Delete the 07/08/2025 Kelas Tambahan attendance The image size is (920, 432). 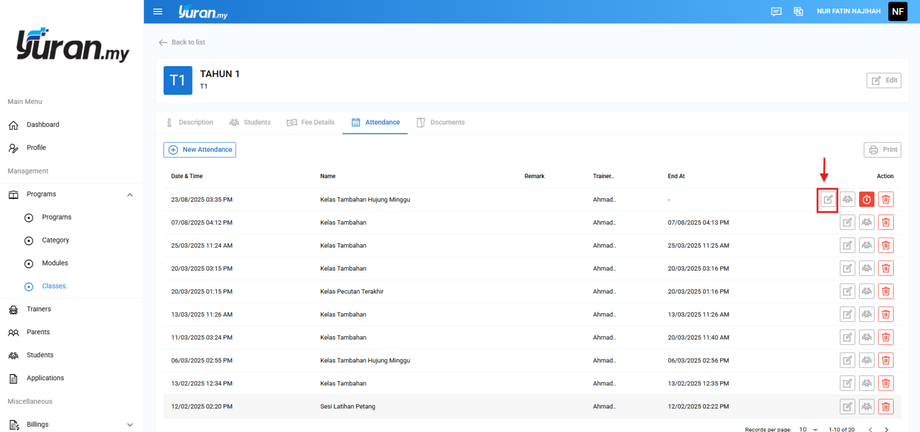(x=886, y=222)
